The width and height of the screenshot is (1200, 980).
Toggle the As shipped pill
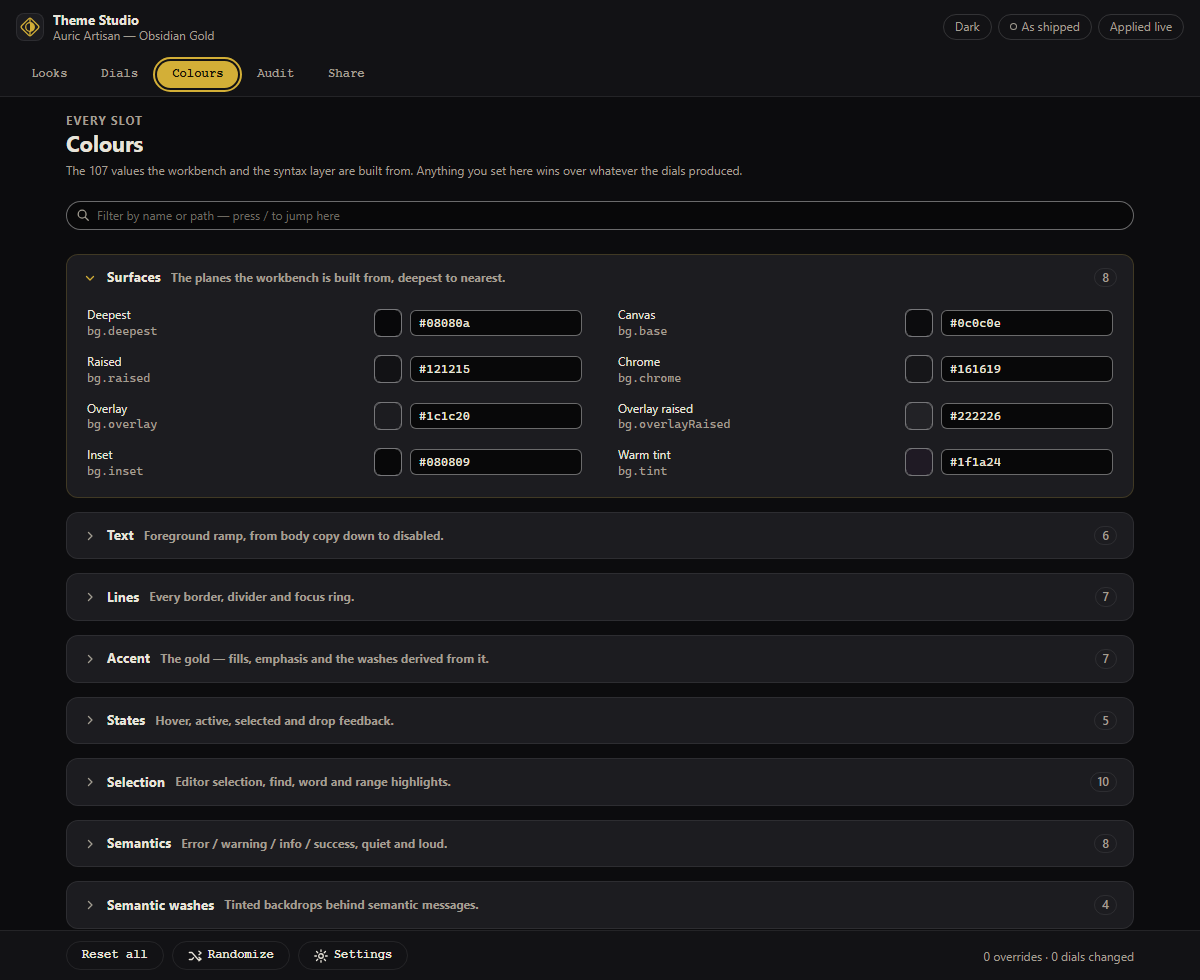click(x=1044, y=27)
